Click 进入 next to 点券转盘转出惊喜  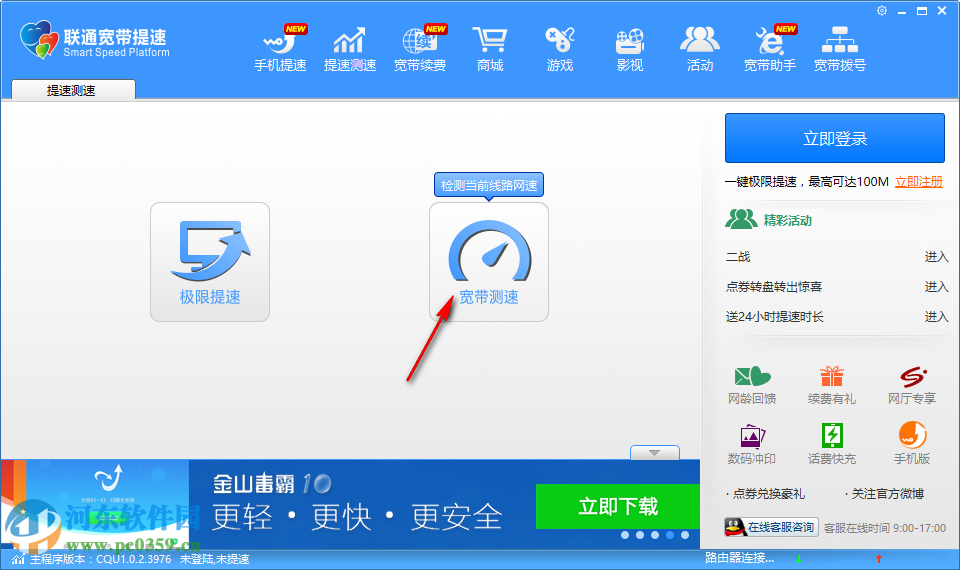(936, 287)
